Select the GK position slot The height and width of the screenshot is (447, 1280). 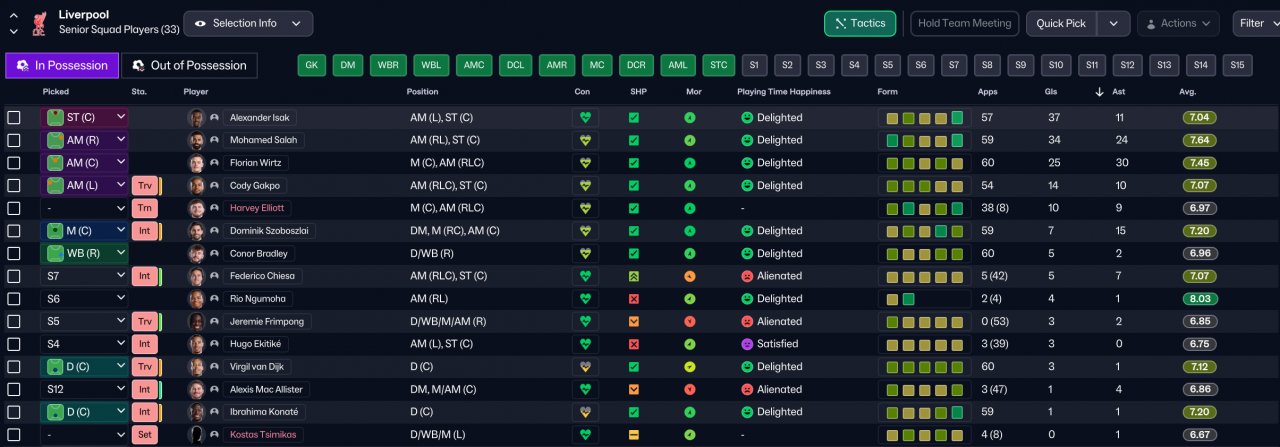(312, 65)
